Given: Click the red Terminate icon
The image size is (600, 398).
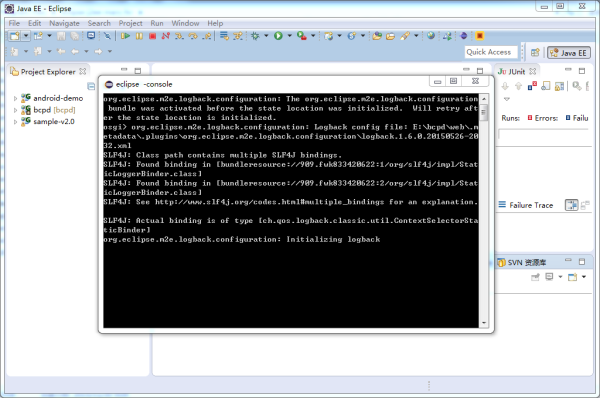Looking at the screenshot, I should [152, 36].
